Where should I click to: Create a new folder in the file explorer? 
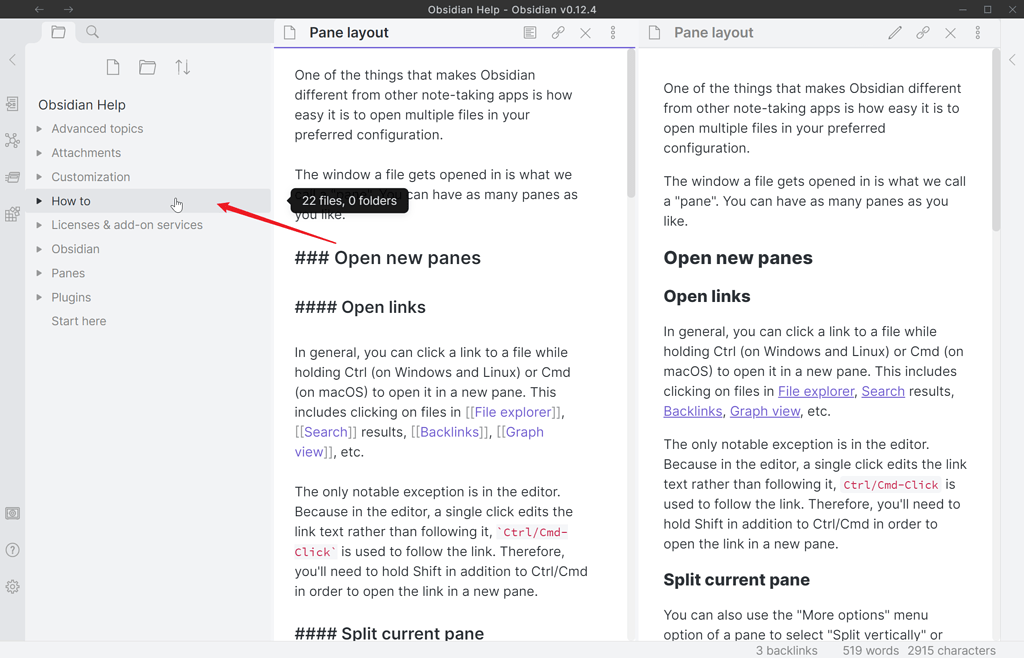[146, 67]
